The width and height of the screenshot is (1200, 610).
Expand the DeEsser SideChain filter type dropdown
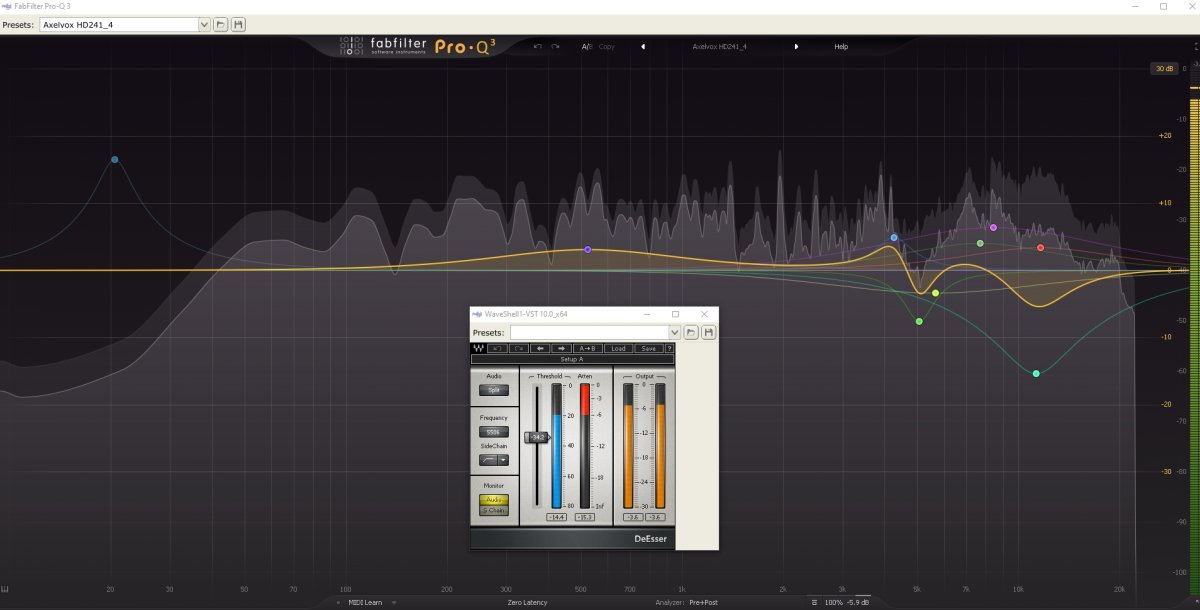[x=503, y=460]
